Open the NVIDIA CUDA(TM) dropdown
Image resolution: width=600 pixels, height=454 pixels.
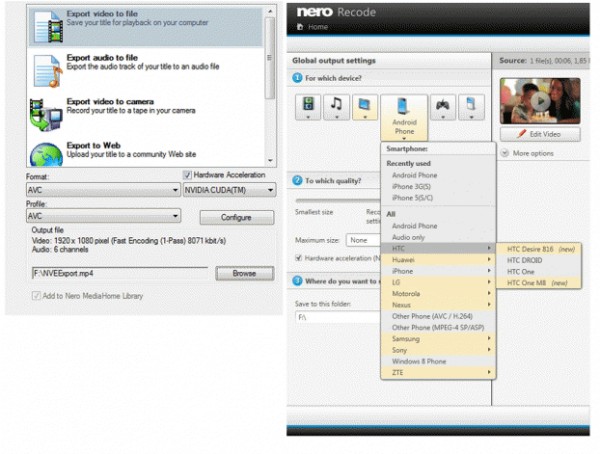point(228,189)
